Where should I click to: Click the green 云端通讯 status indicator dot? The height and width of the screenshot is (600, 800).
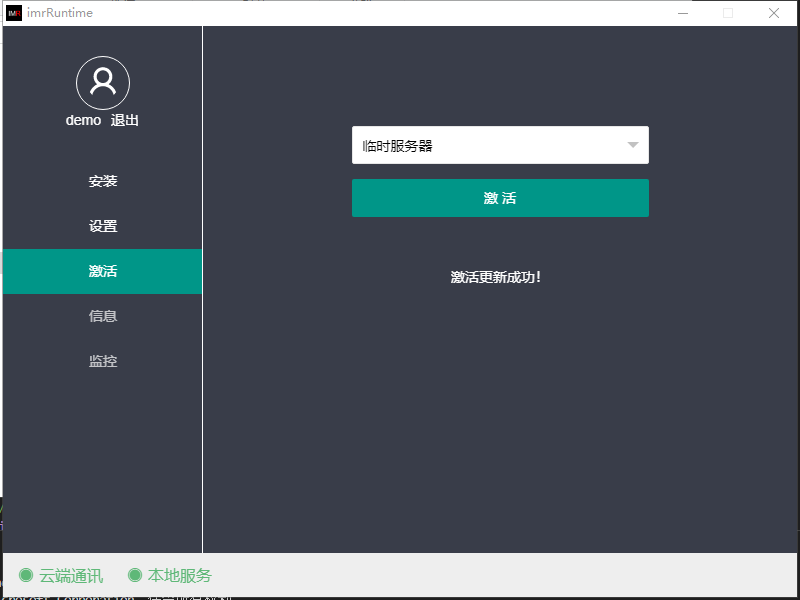coord(26,575)
